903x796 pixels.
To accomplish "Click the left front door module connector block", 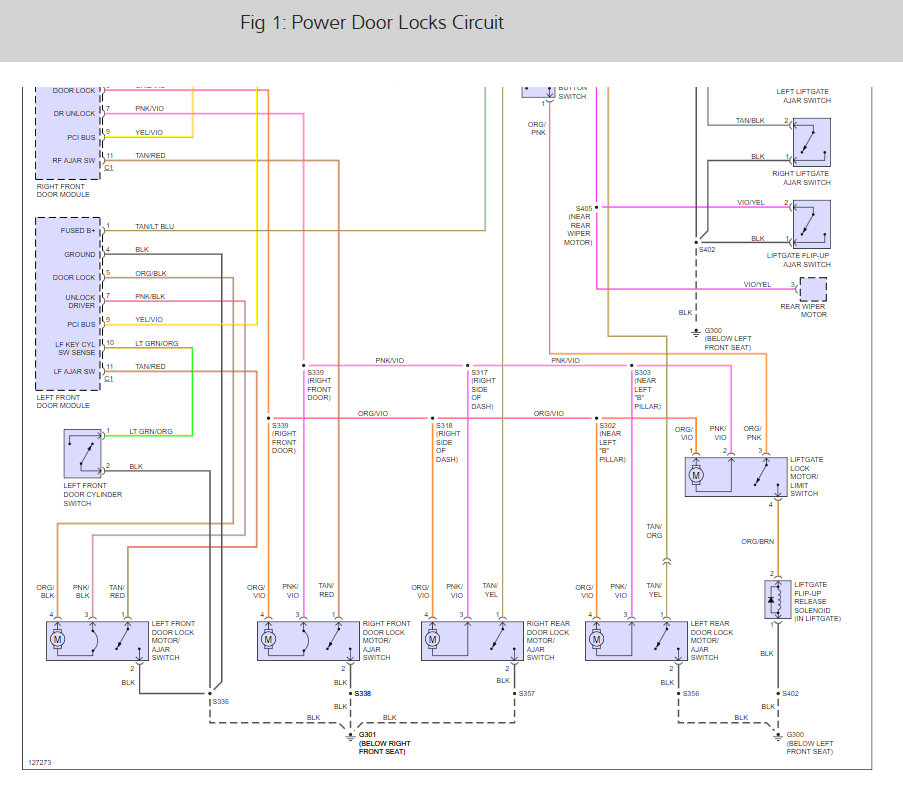I will pyautogui.click(x=68, y=302).
